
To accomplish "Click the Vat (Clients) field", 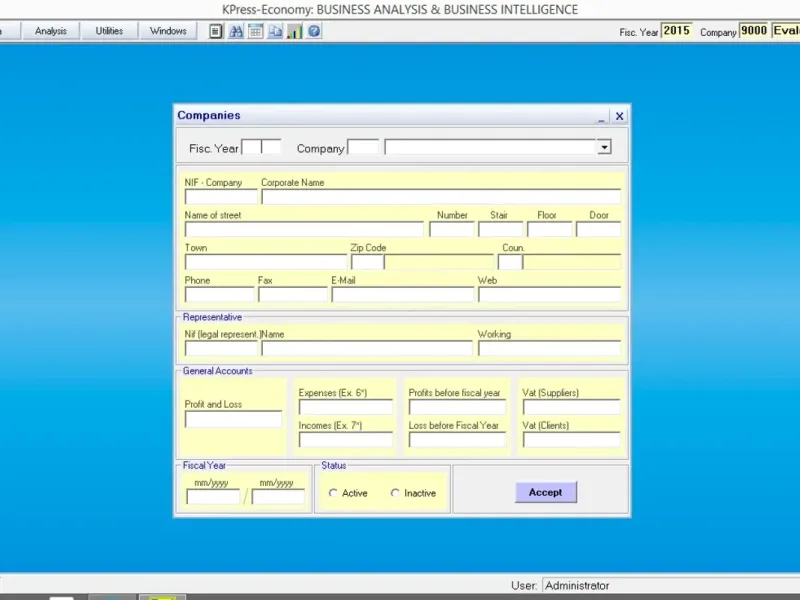I will pos(572,440).
